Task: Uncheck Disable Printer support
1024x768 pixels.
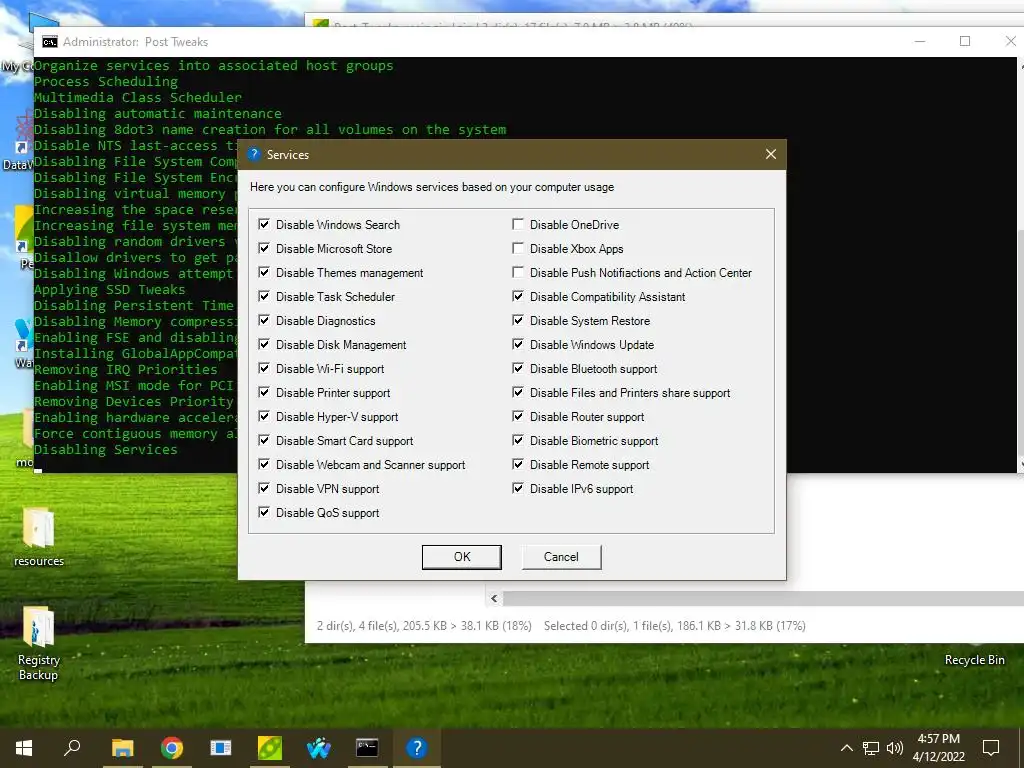Action: [264, 392]
